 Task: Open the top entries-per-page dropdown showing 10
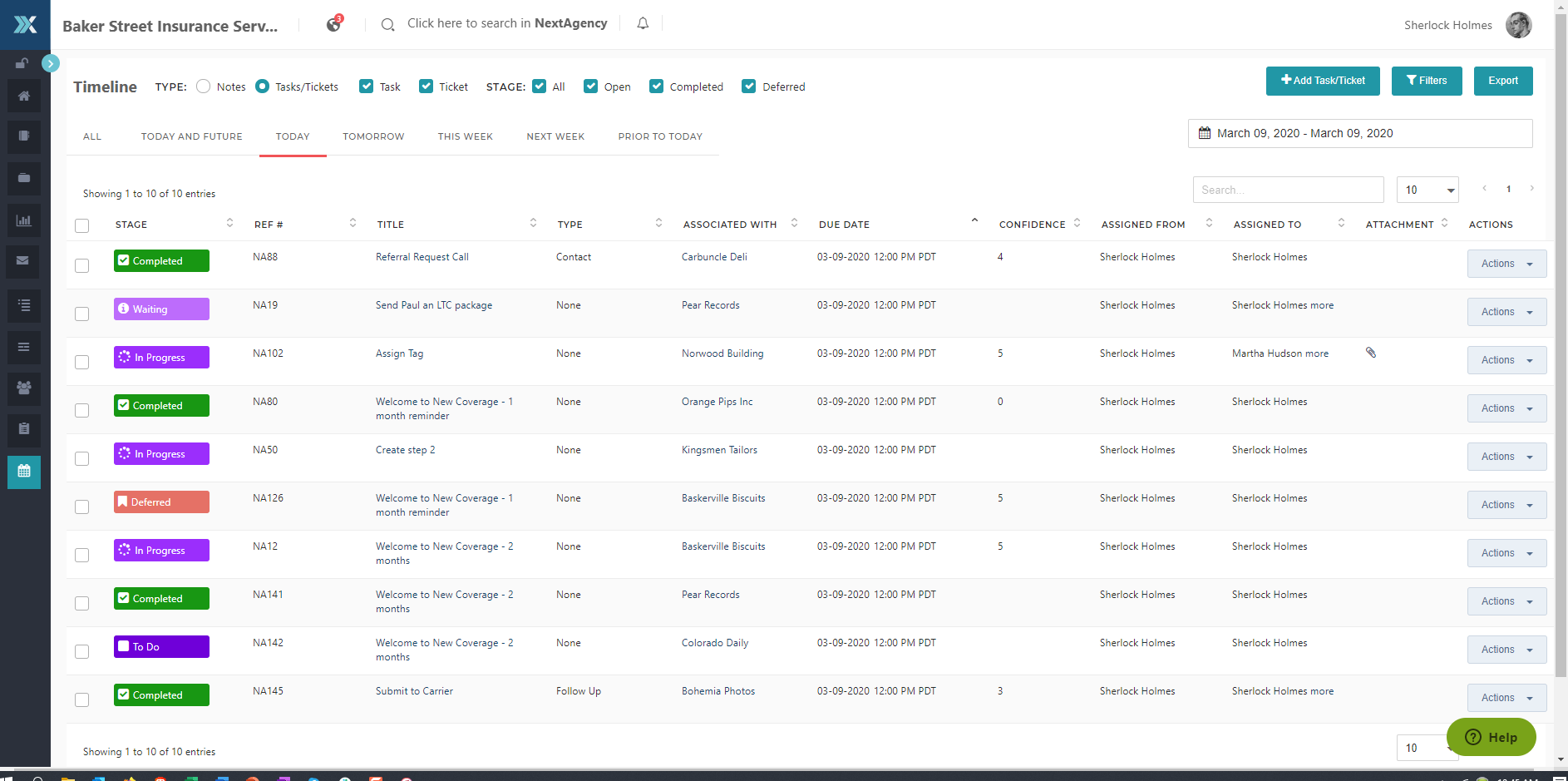(1427, 190)
